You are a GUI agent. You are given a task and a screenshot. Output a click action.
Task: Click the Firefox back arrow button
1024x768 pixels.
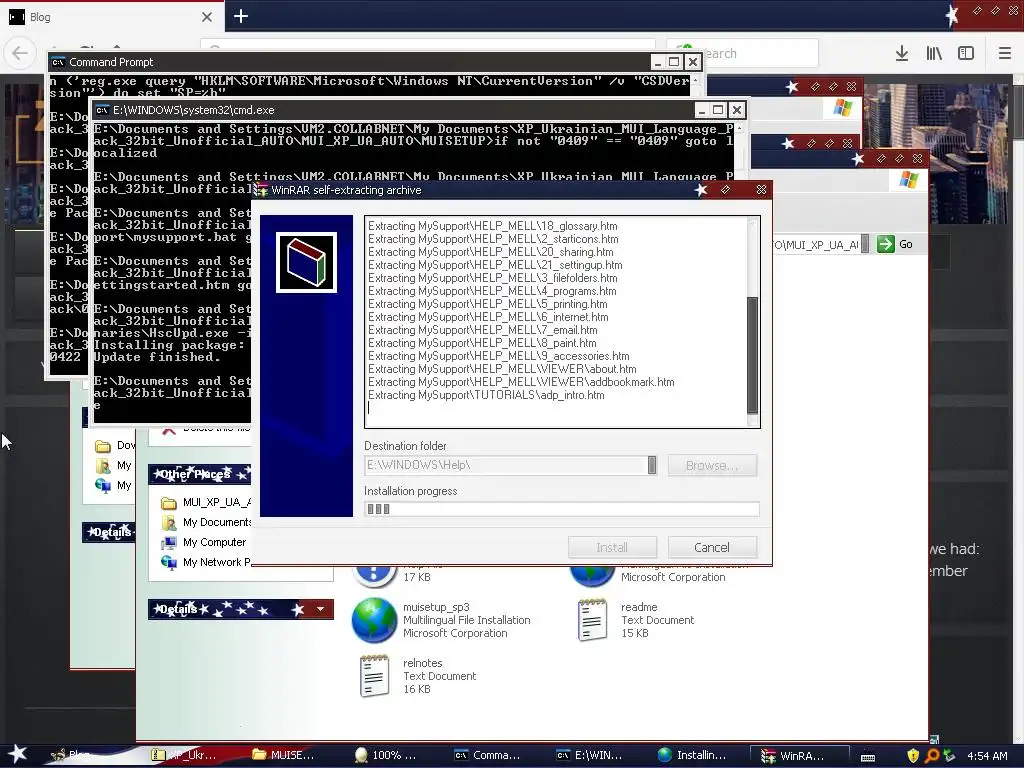20,54
